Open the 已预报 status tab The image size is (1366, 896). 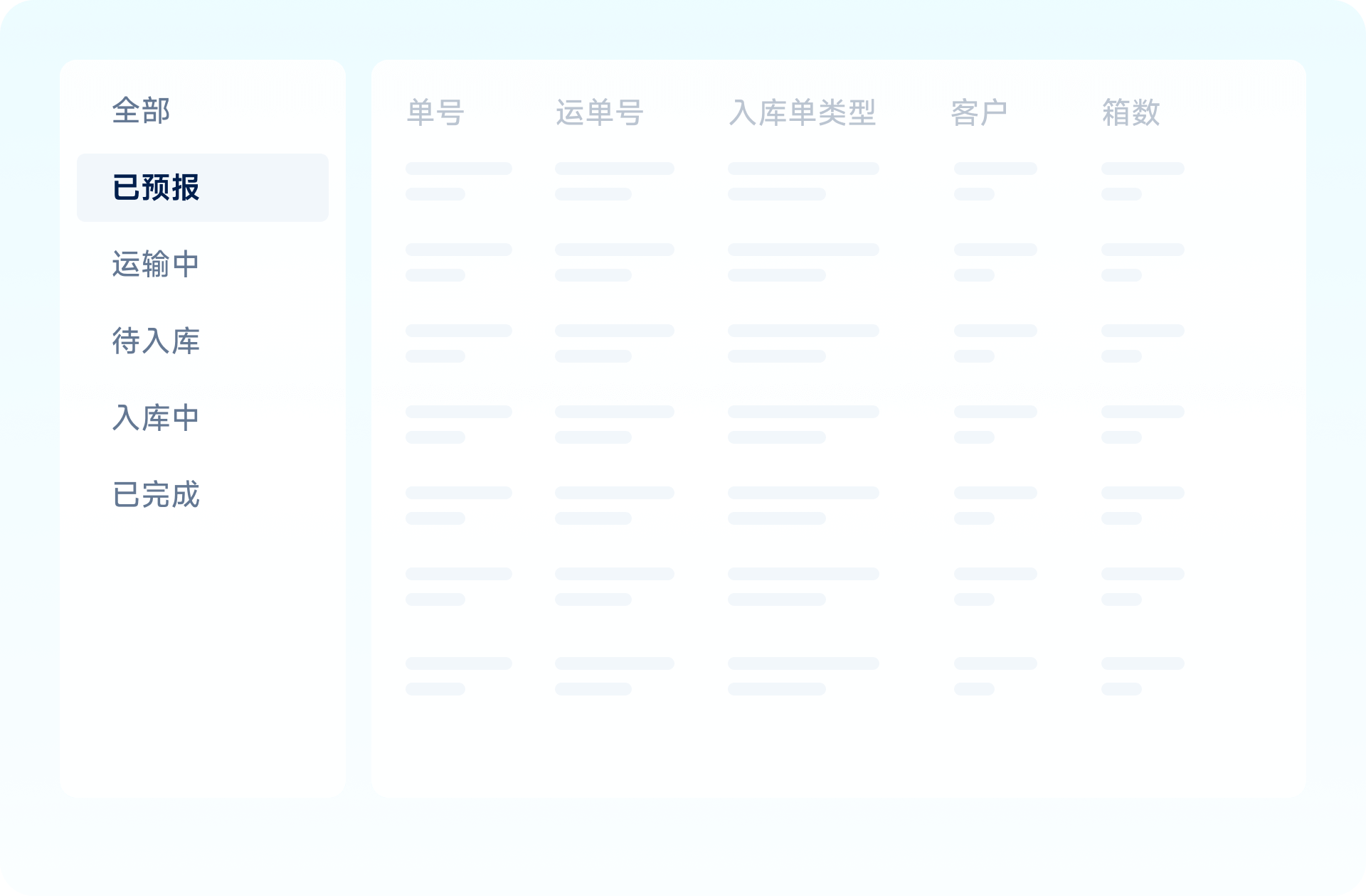click(x=203, y=188)
